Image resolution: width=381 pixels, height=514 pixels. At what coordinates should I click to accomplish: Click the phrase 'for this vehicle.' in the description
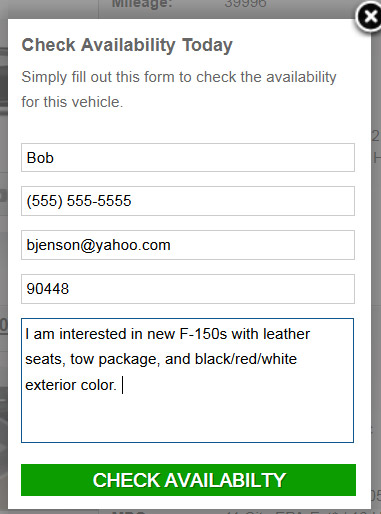coord(72,102)
